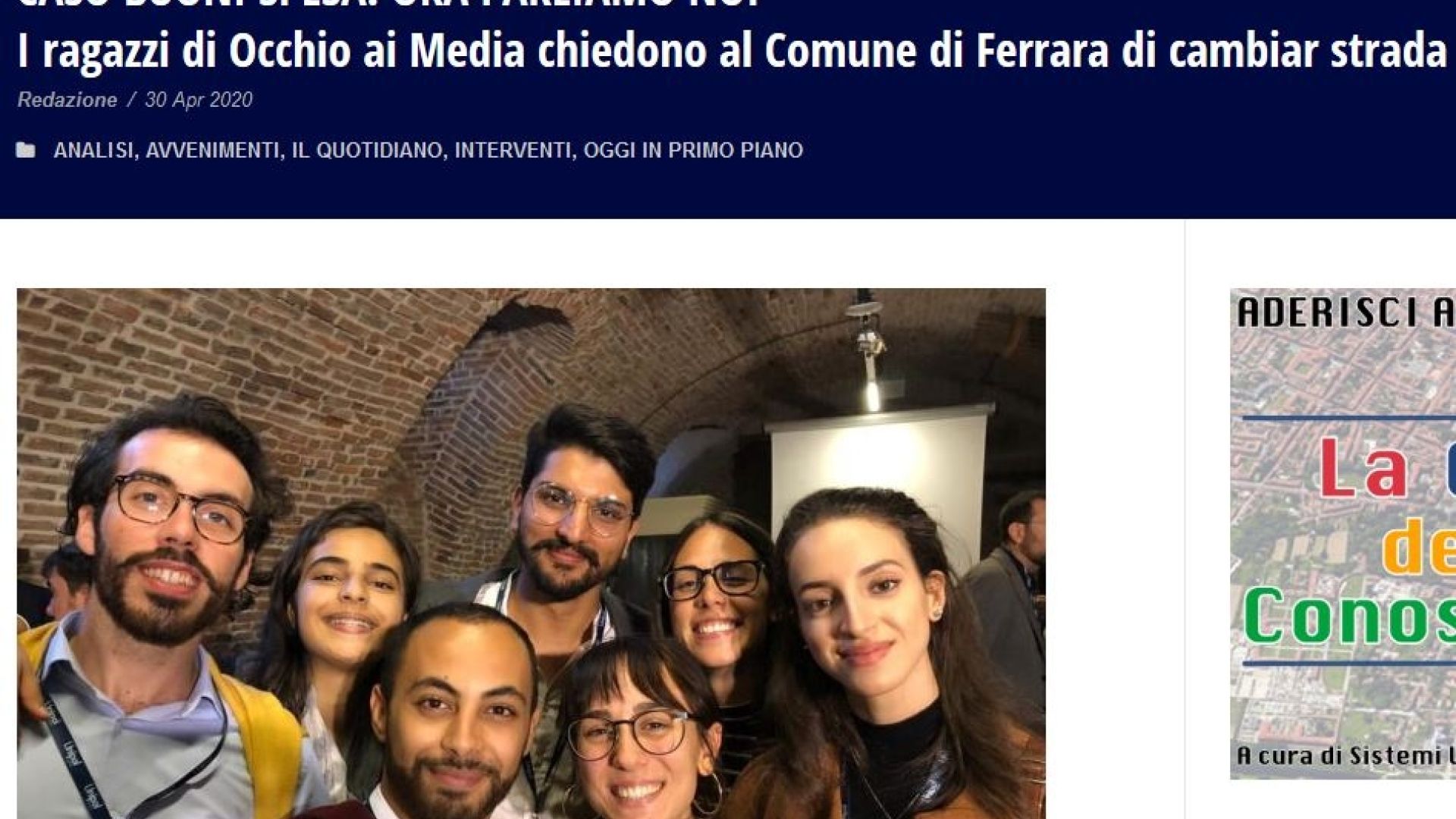Click the partially visible top headline line
Viewport: 1456px width, 819px height.
[x=388, y=5]
